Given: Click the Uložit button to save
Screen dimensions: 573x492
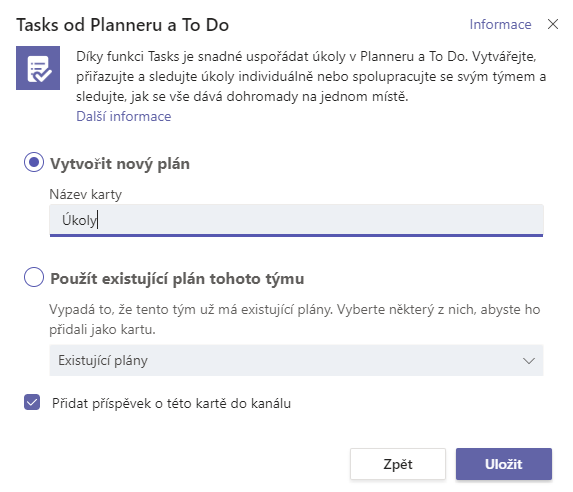Looking at the screenshot, I should [504, 464].
